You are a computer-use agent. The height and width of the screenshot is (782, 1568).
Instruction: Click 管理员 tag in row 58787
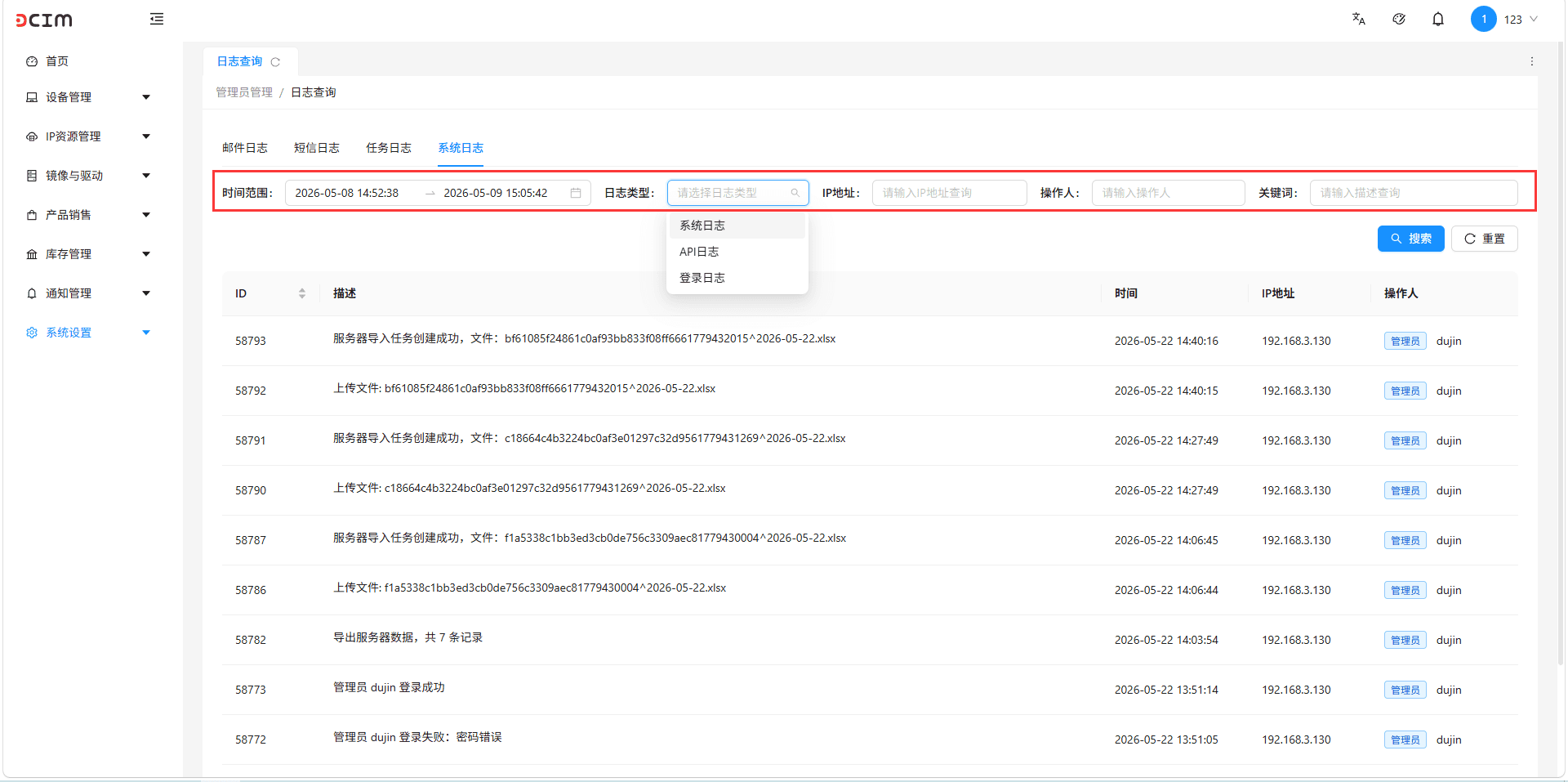[x=1405, y=540]
